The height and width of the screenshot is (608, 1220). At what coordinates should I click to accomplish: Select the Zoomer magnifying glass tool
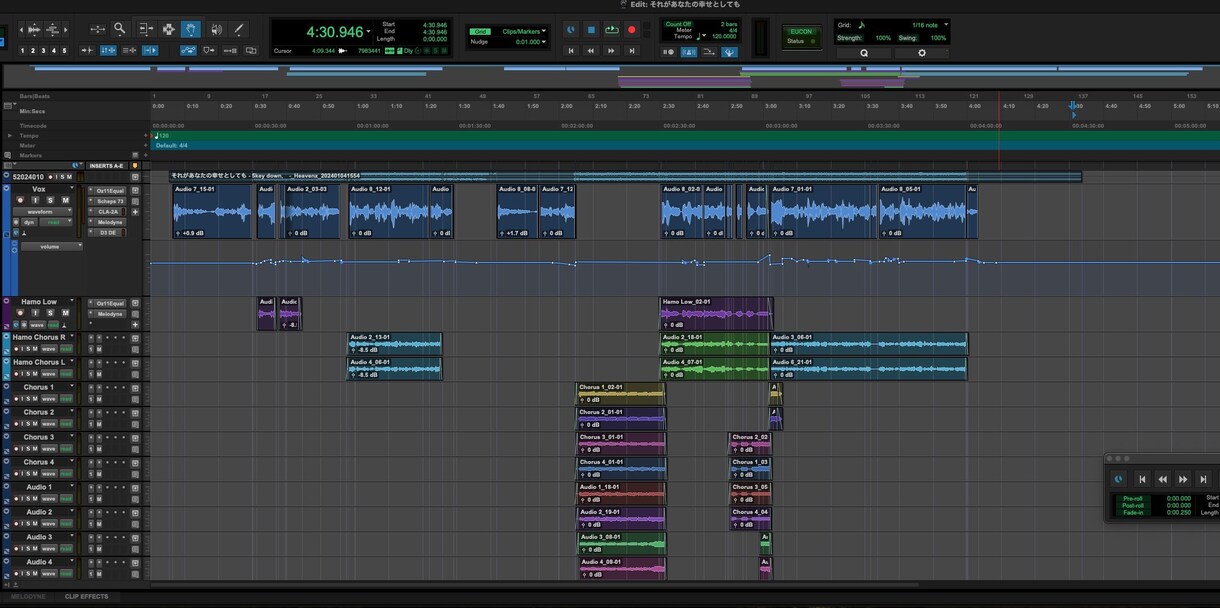[120, 29]
